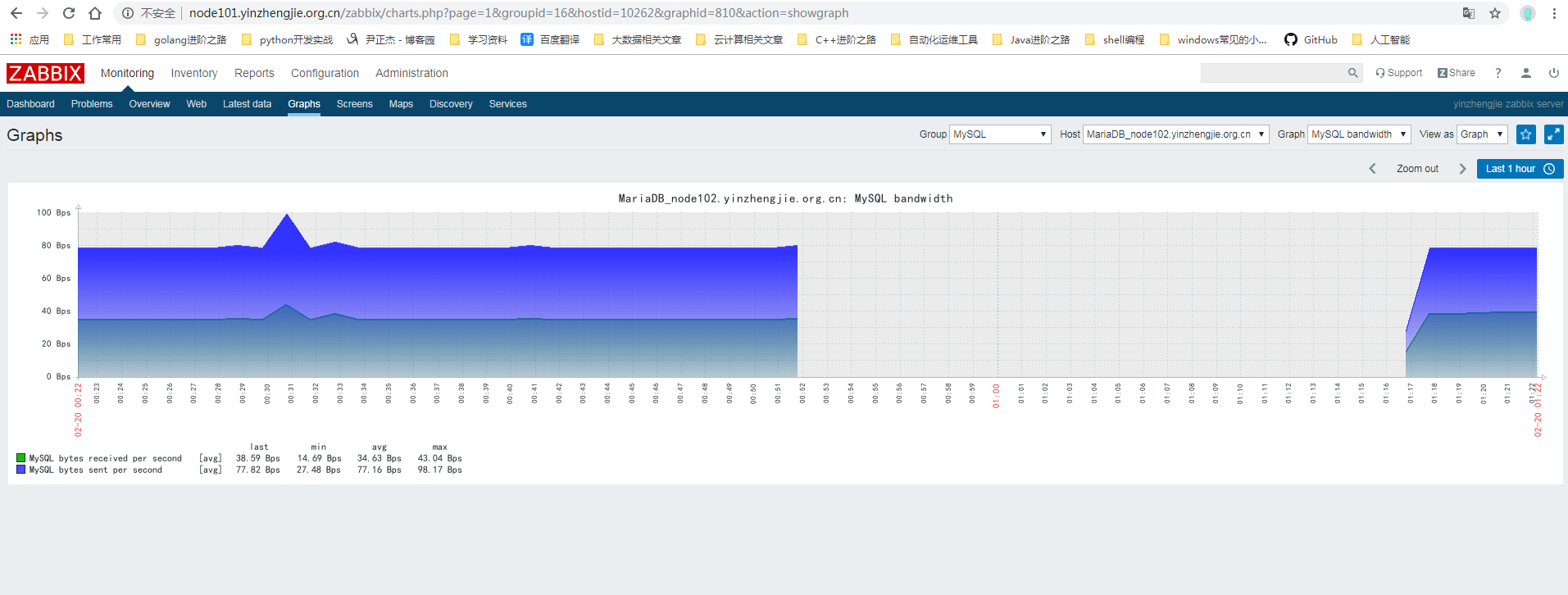Open the Graph MySQL bandwidth dropdown
This screenshot has height=595, width=1568.
[1359, 134]
